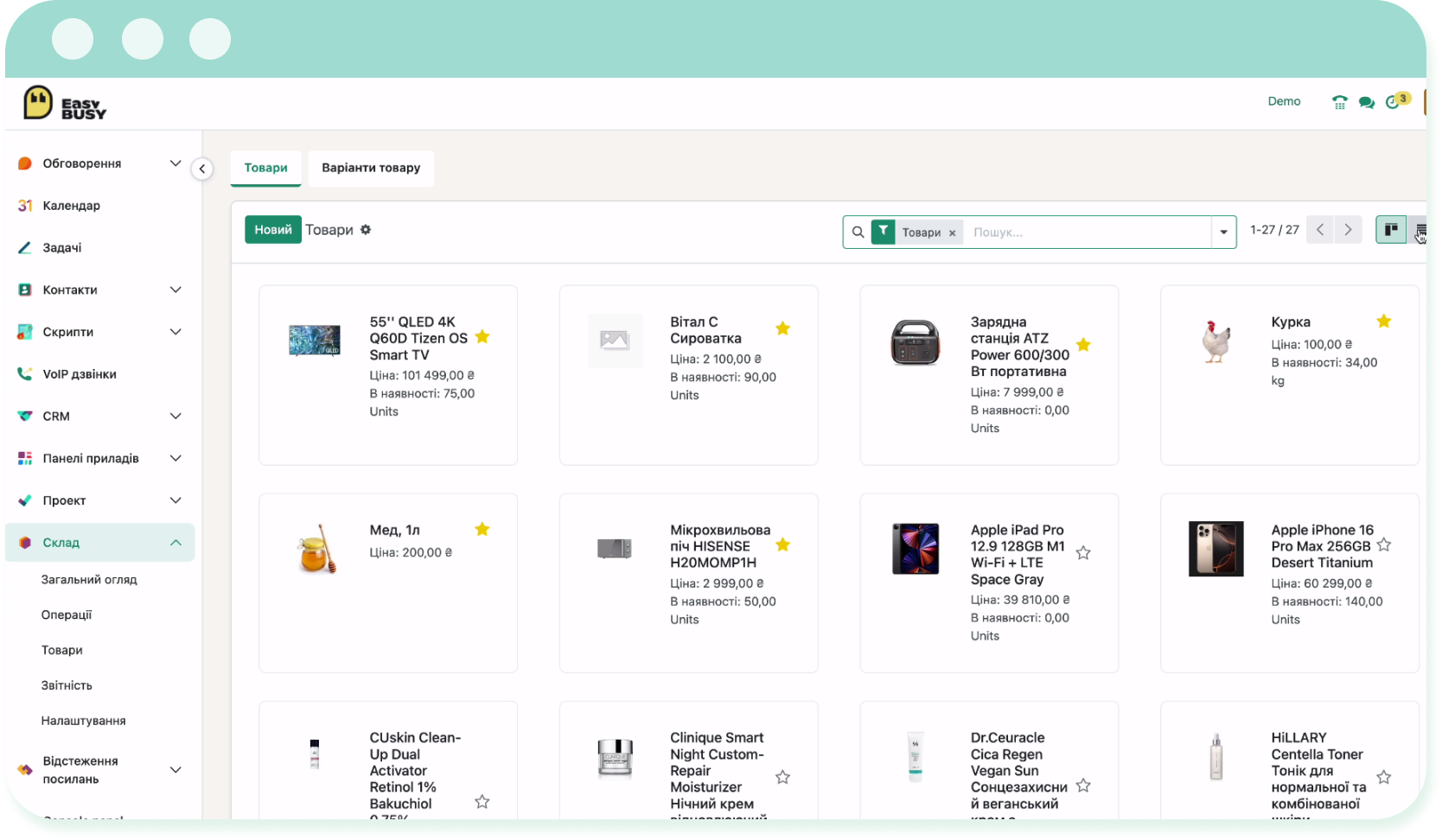
Task: Click the Проект sidebar icon
Action: click(x=25, y=500)
